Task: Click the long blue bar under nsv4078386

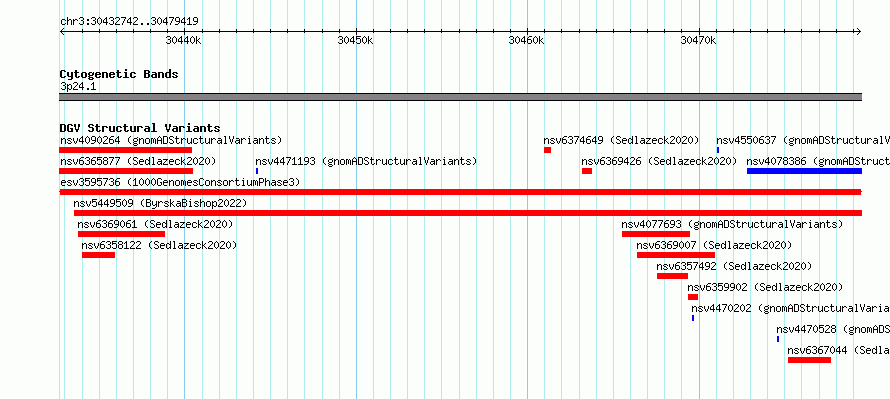Action: click(804, 171)
